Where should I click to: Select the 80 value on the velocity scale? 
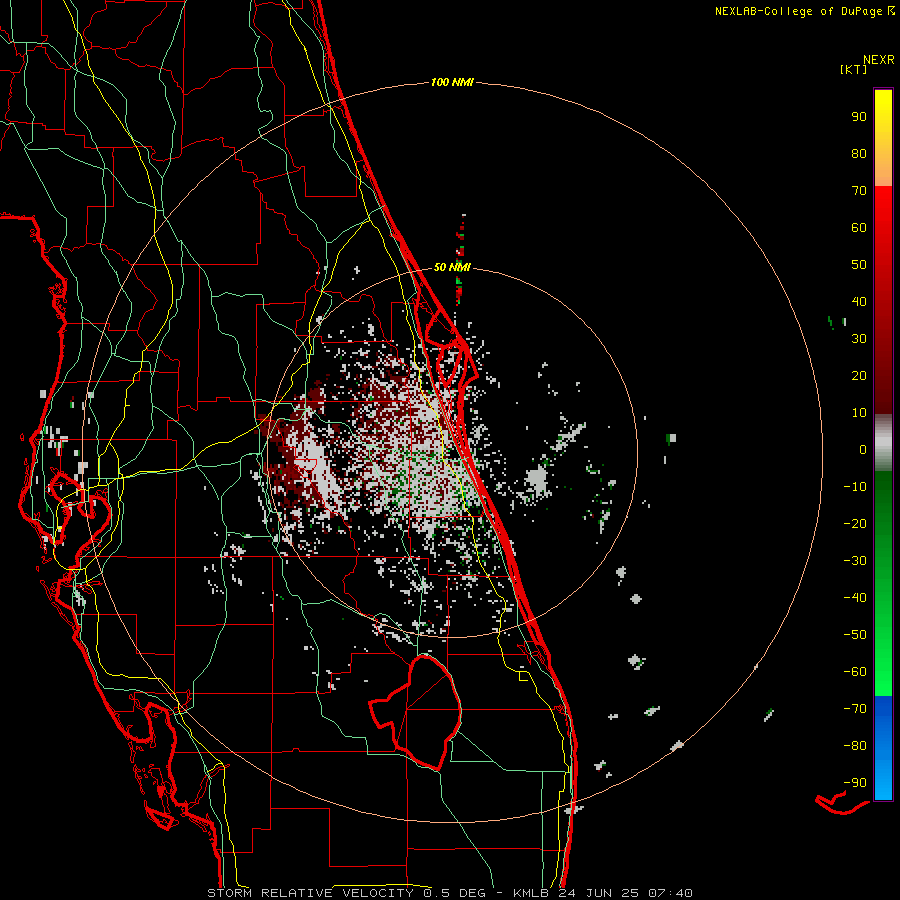click(859, 154)
